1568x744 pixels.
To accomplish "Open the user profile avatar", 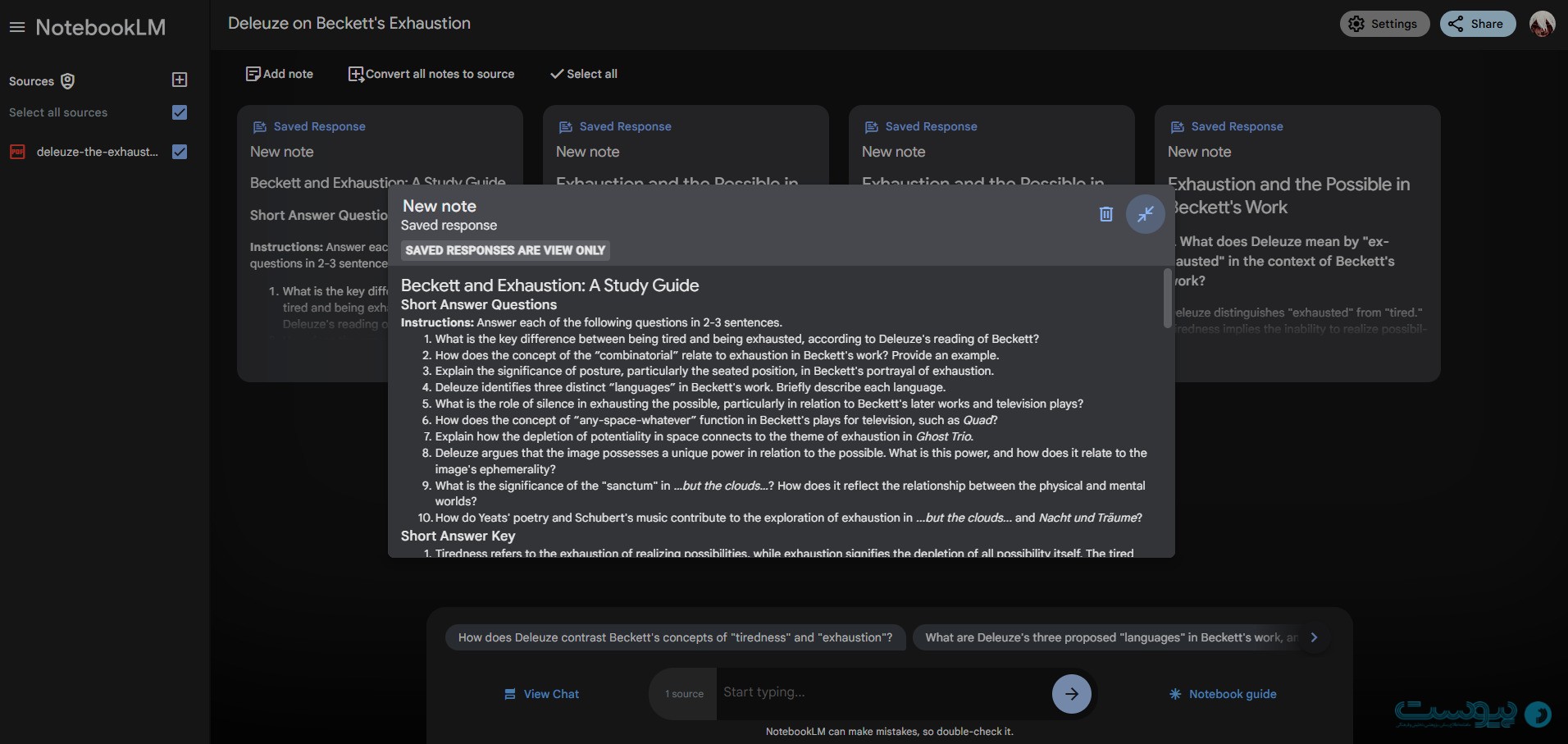I will pyautogui.click(x=1543, y=24).
